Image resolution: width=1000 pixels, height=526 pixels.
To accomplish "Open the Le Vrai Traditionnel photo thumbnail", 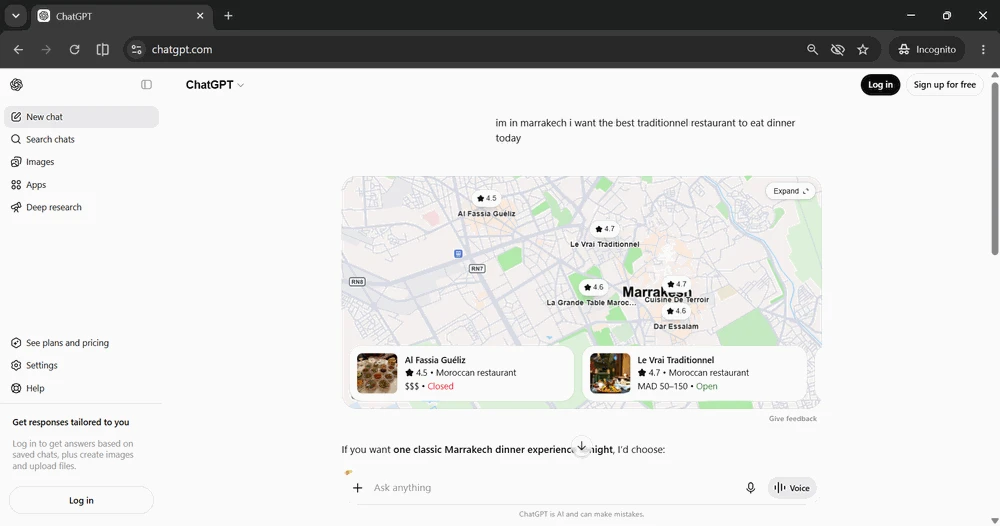I will [610, 373].
